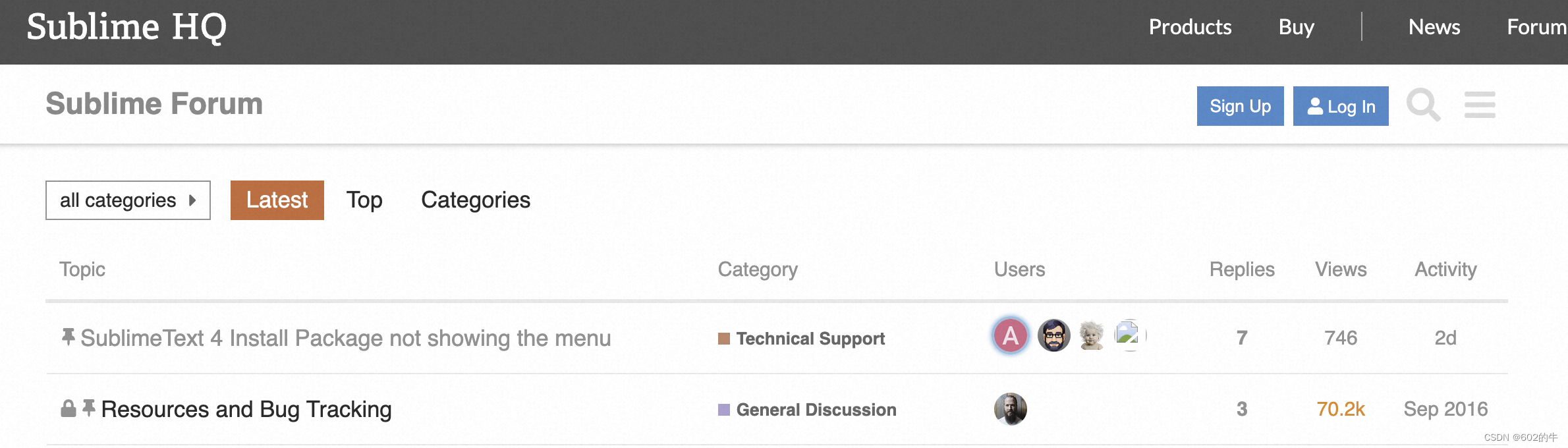This screenshot has width=1568, height=448.
Task: Sort topics by Views column header
Action: (x=1341, y=269)
